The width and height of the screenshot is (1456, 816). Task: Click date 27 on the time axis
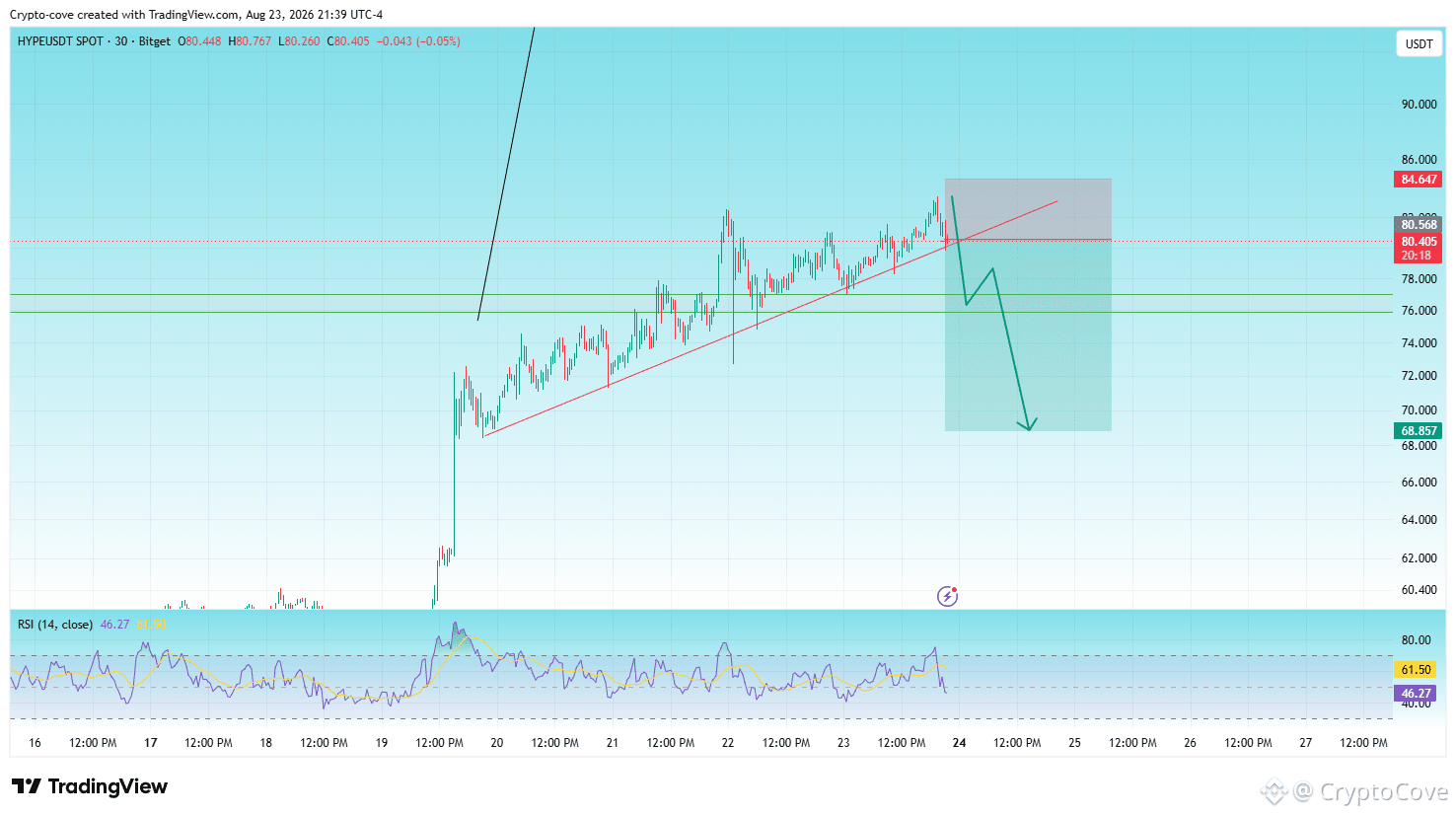[x=1305, y=743]
